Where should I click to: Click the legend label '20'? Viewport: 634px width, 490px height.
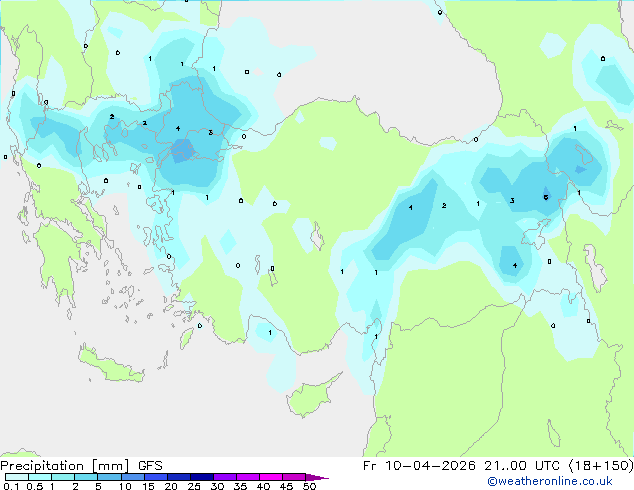(x=171, y=486)
